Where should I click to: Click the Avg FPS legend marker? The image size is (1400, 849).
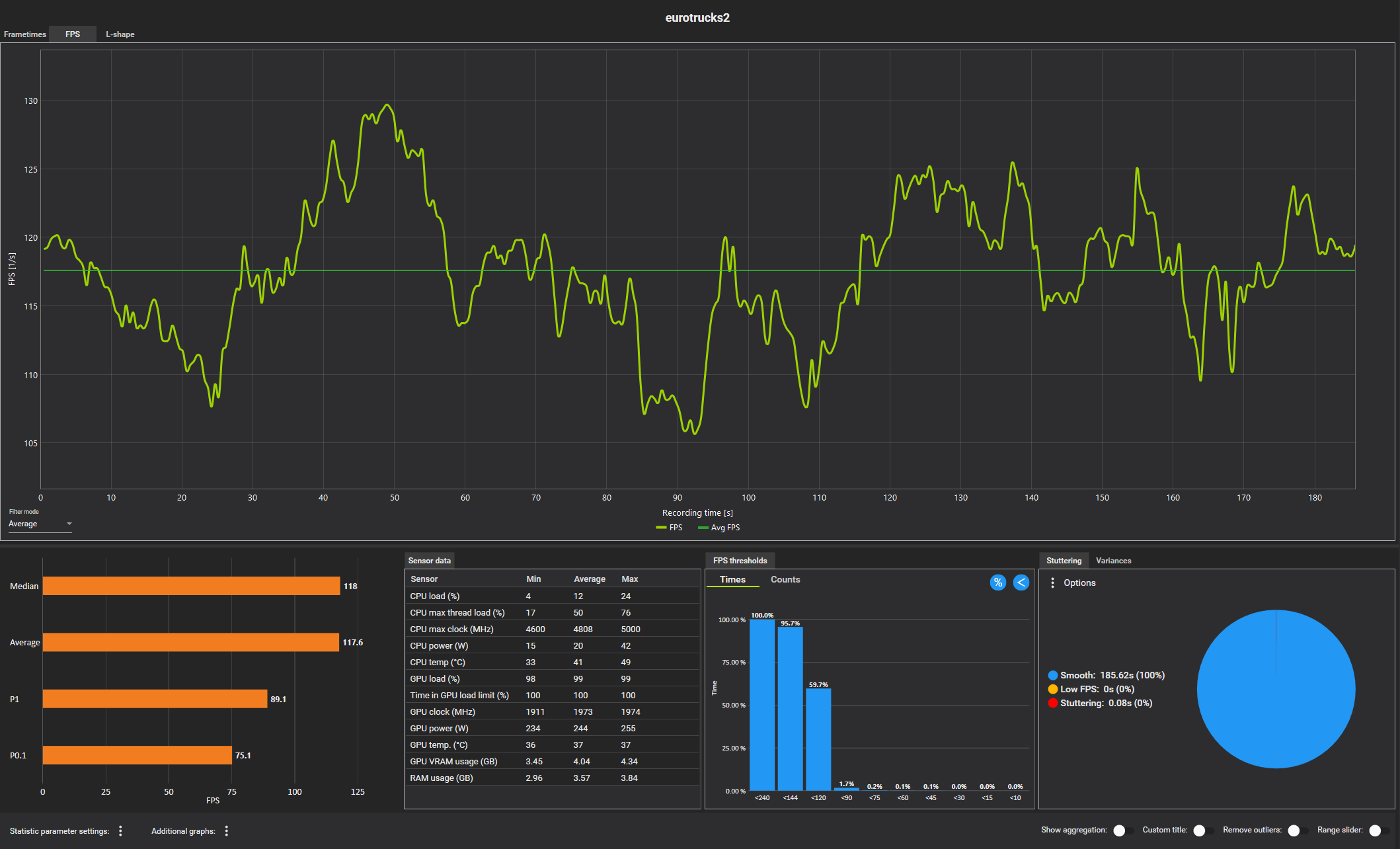pyautogui.click(x=703, y=528)
